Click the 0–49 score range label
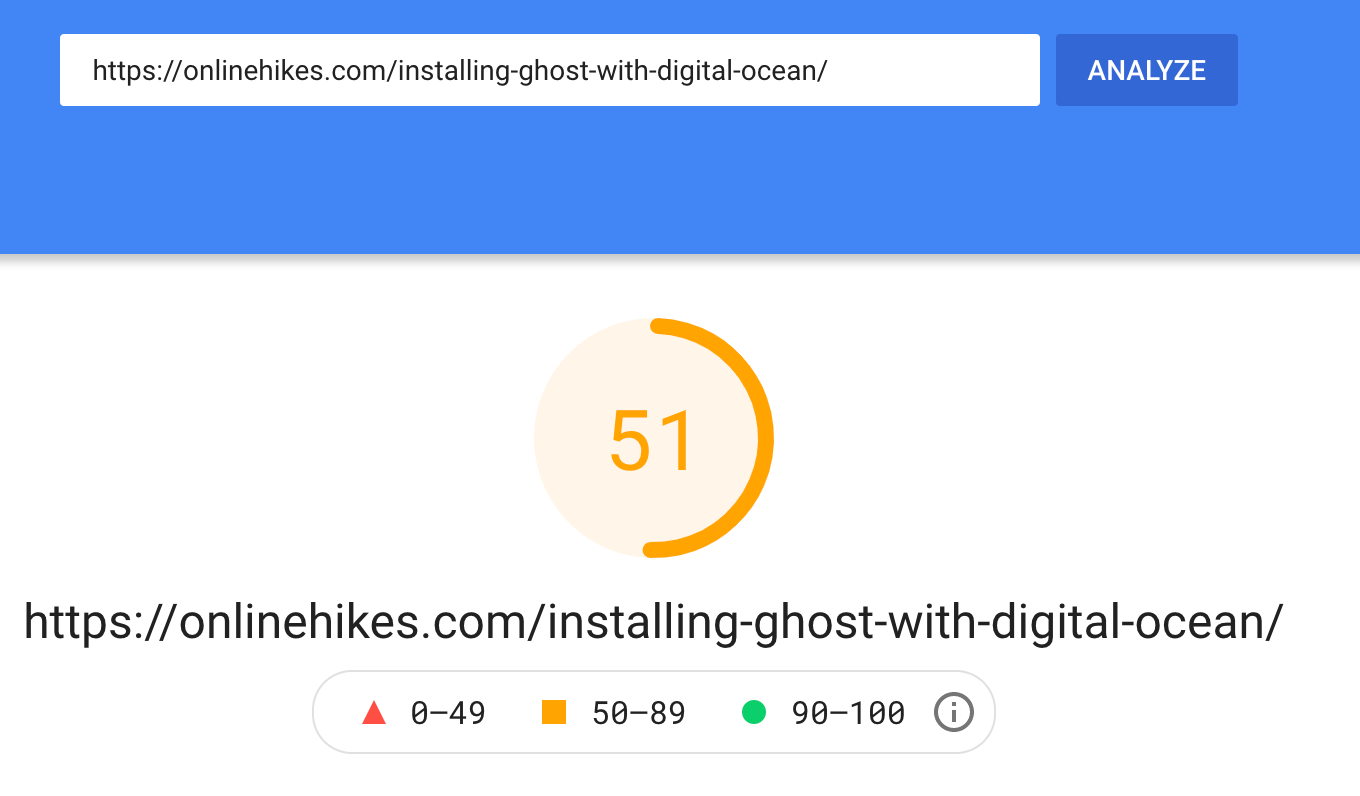Viewport: 1360px width, 796px height. click(x=448, y=713)
